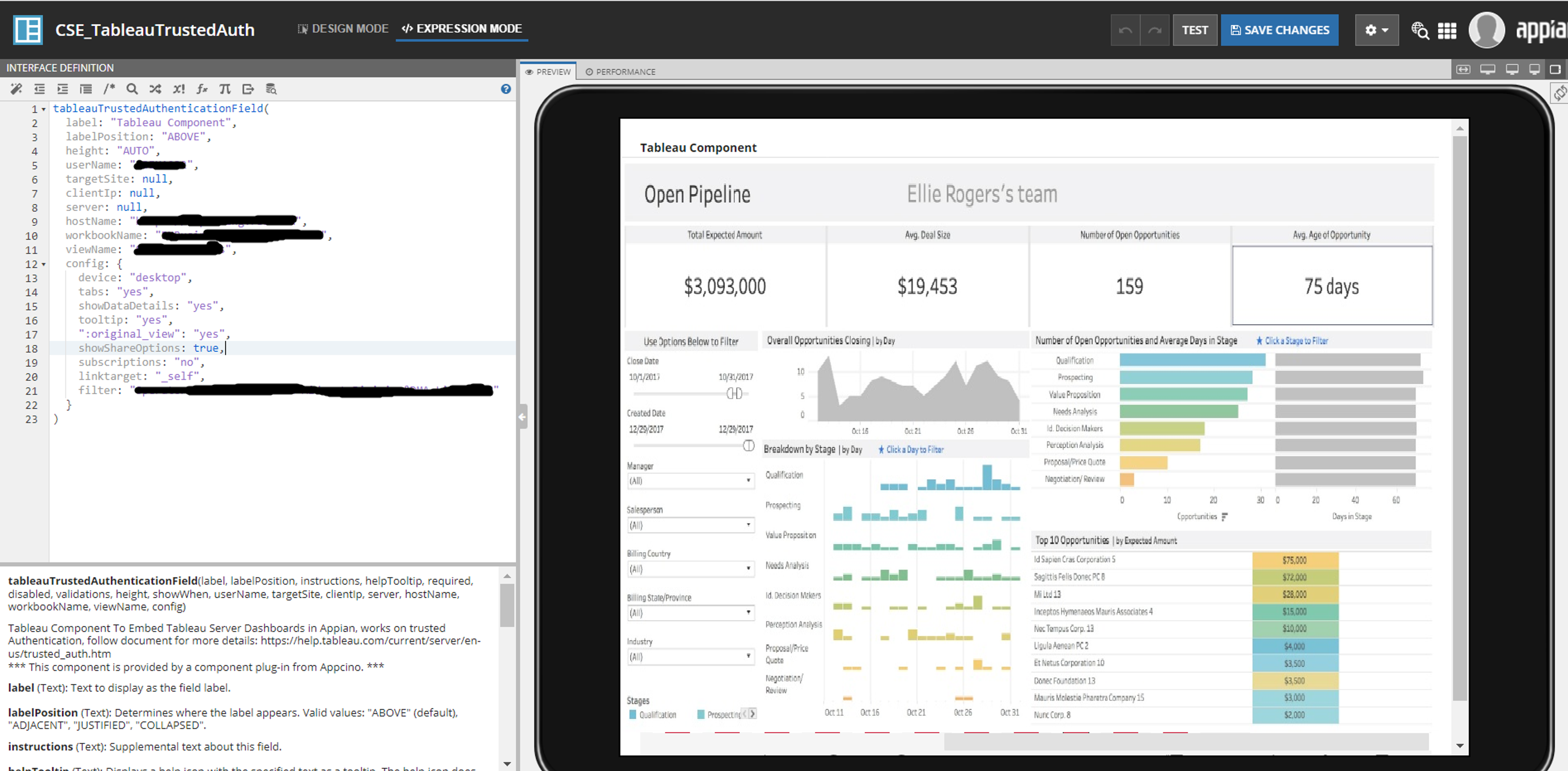
Task: Click 'Click a Day to Filter' link
Action: (x=911, y=449)
